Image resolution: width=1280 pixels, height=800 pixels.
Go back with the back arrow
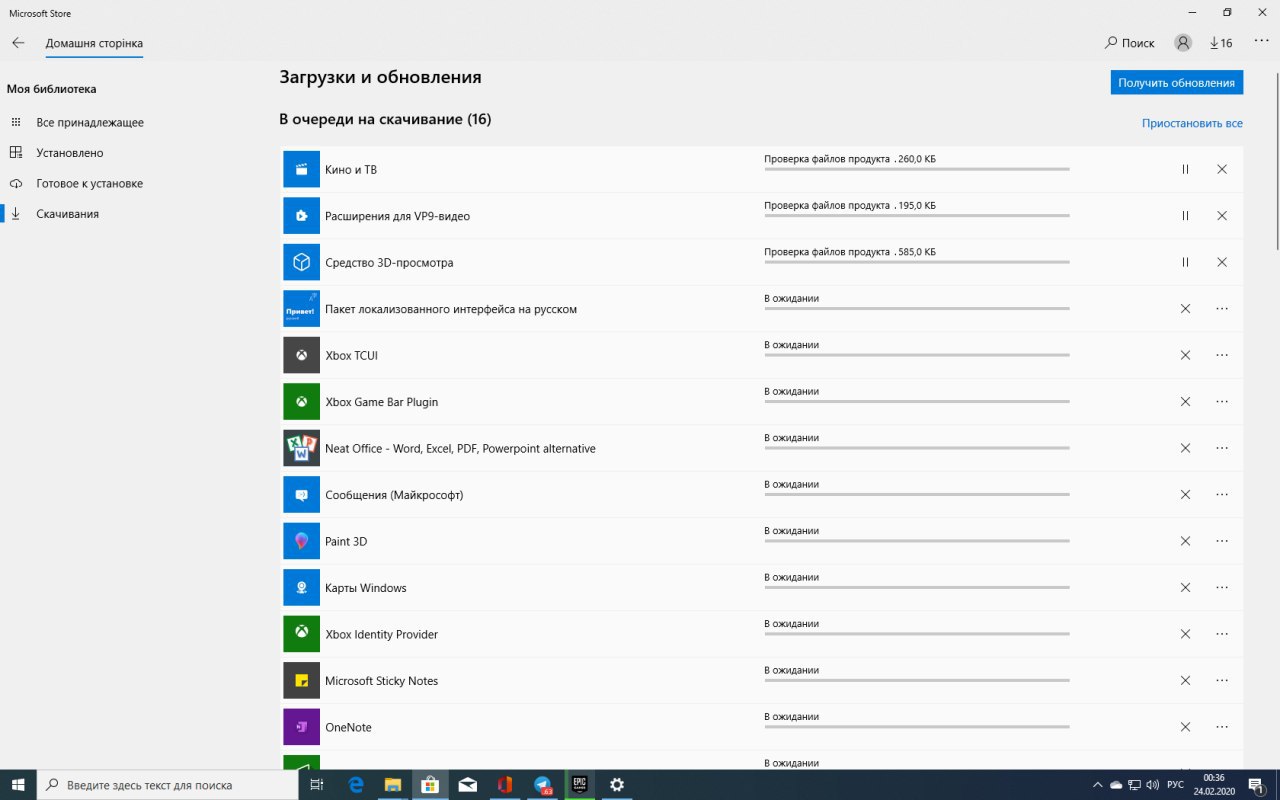[18, 43]
